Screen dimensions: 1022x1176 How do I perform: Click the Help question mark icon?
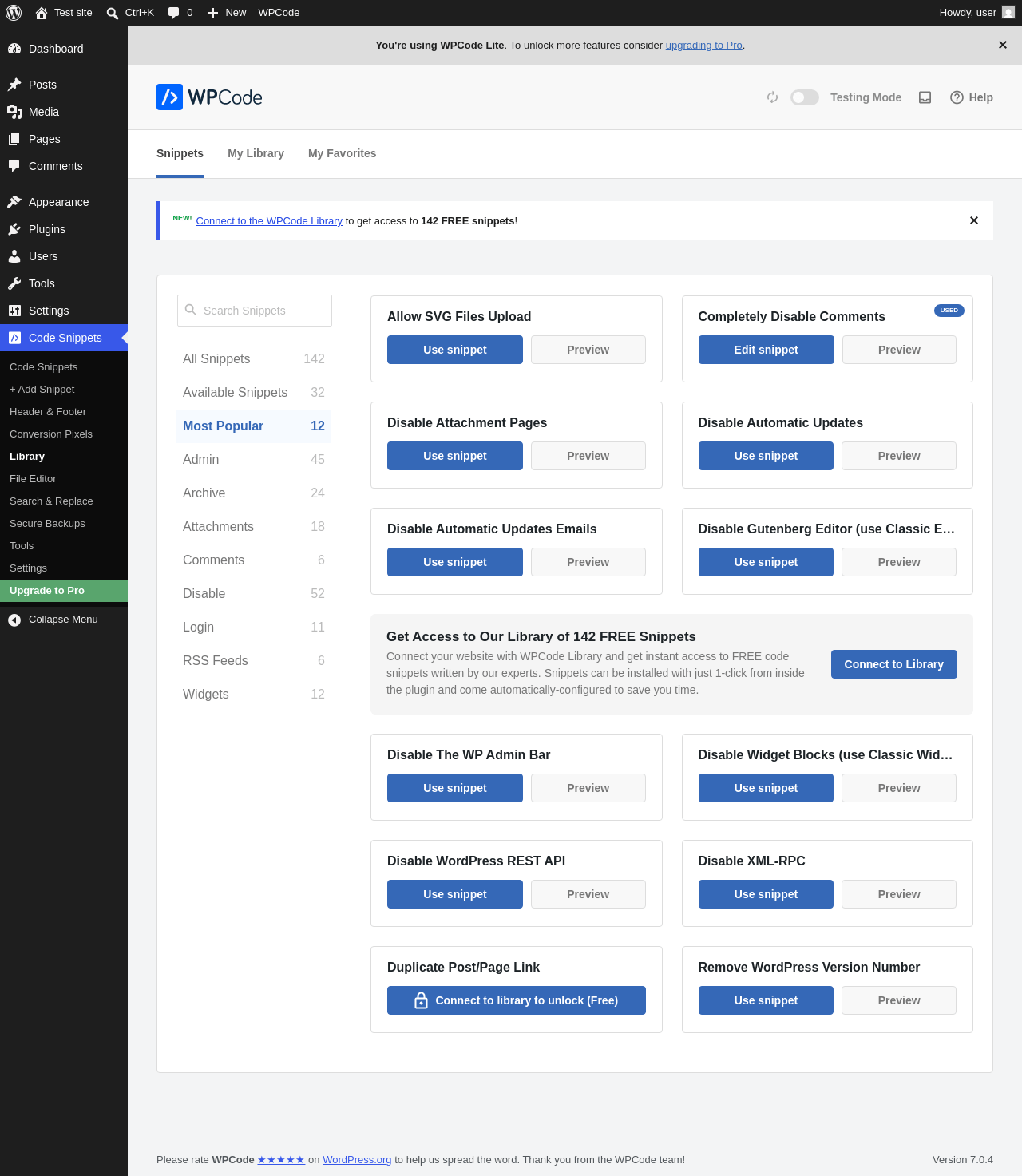pyautogui.click(x=957, y=97)
